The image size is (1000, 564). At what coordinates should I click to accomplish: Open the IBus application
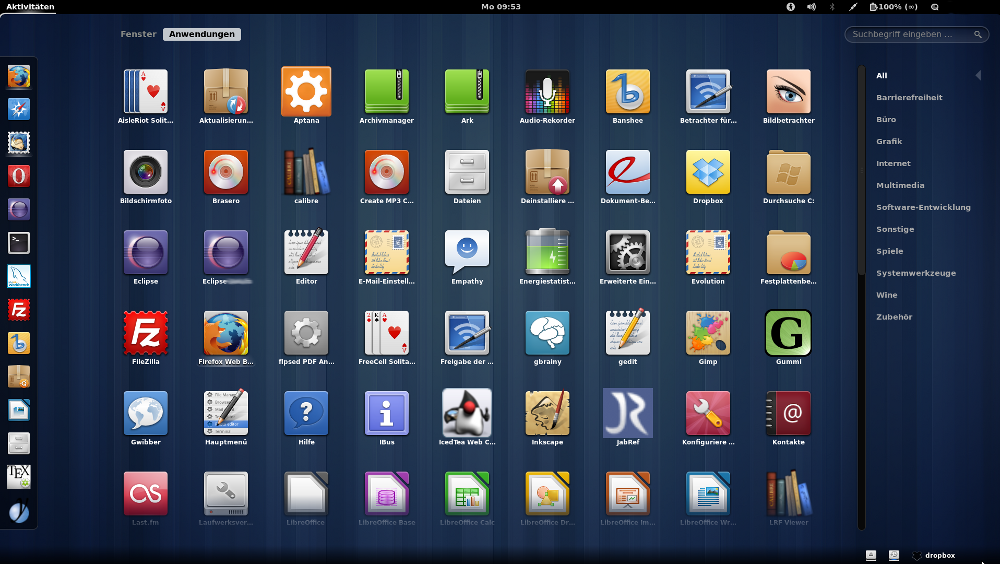(x=386, y=418)
